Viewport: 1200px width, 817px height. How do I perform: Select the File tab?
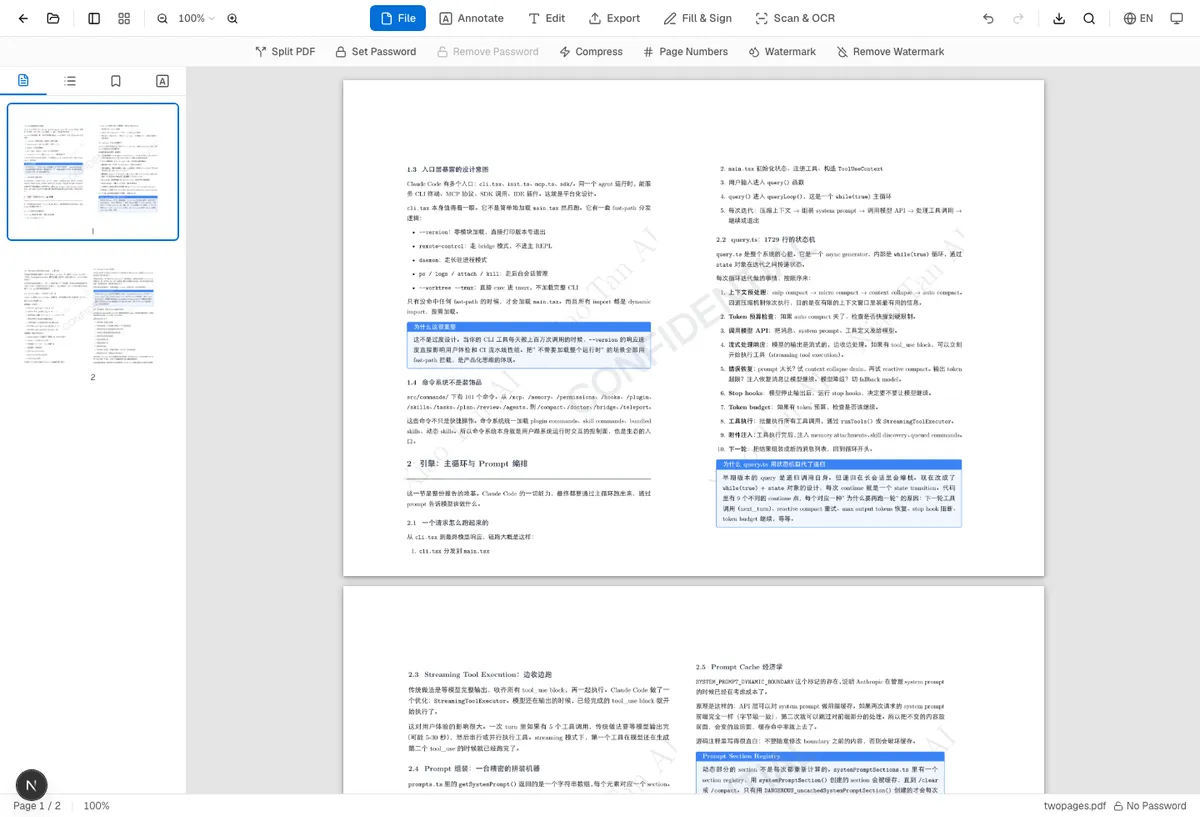397,18
